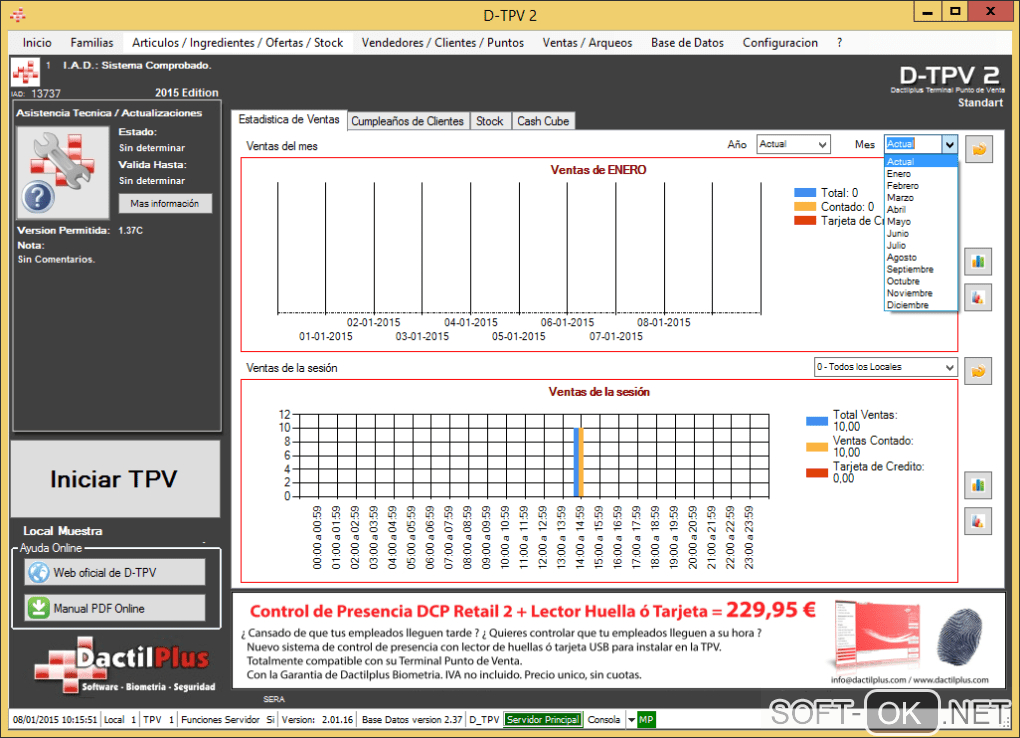The height and width of the screenshot is (738, 1020).
Task: Open Vendedores / Clientes / Puntos menu
Action: pos(442,42)
